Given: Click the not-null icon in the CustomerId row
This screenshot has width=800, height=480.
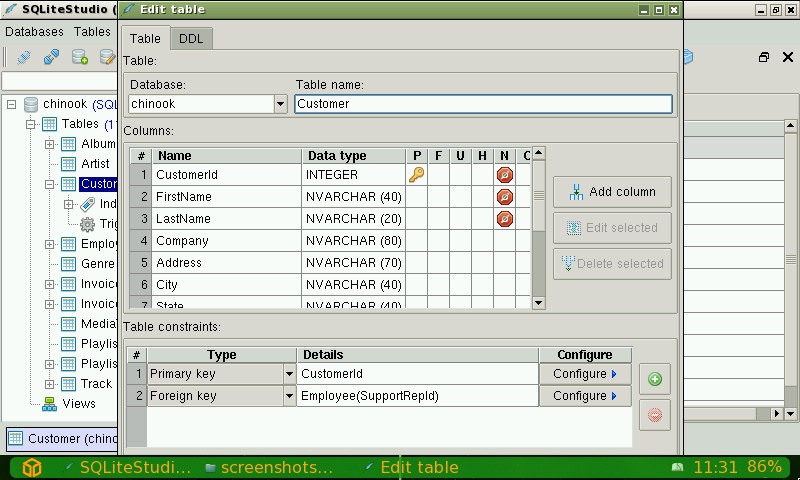Looking at the screenshot, I should tap(505, 175).
